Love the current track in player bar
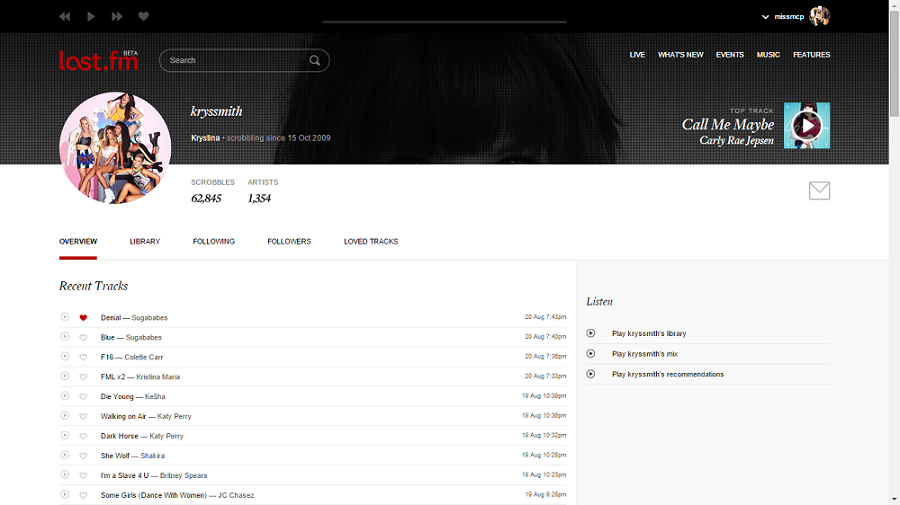 pos(143,16)
